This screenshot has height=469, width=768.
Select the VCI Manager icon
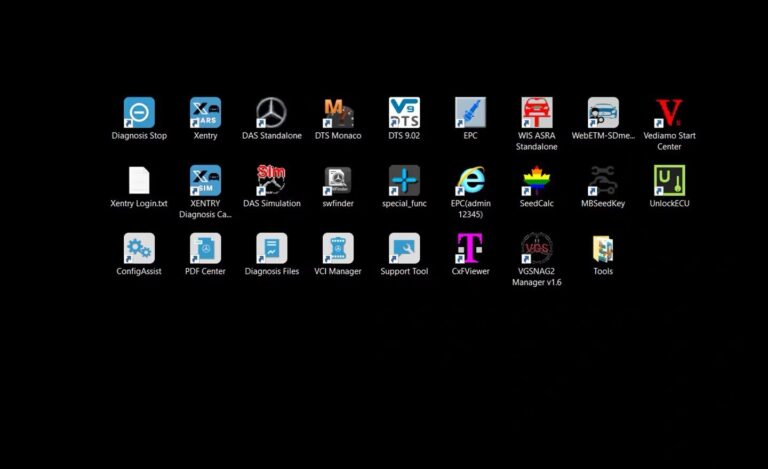(338, 248)
